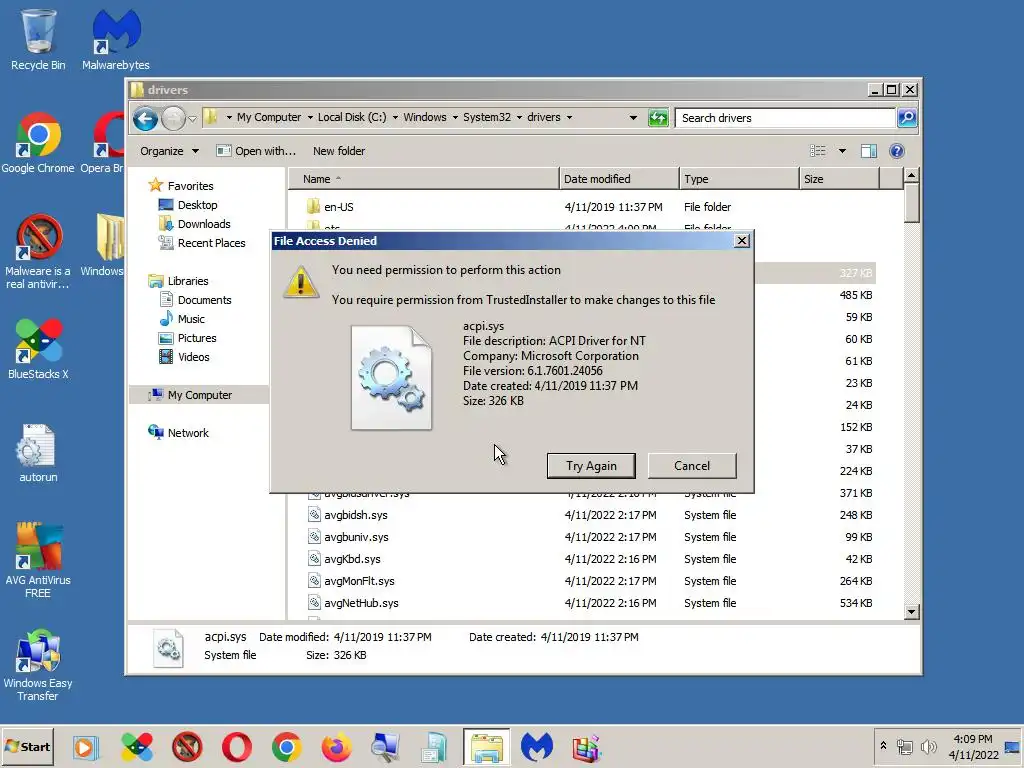Click Local Disk (C:) in the address bar

tap(352, 118)
